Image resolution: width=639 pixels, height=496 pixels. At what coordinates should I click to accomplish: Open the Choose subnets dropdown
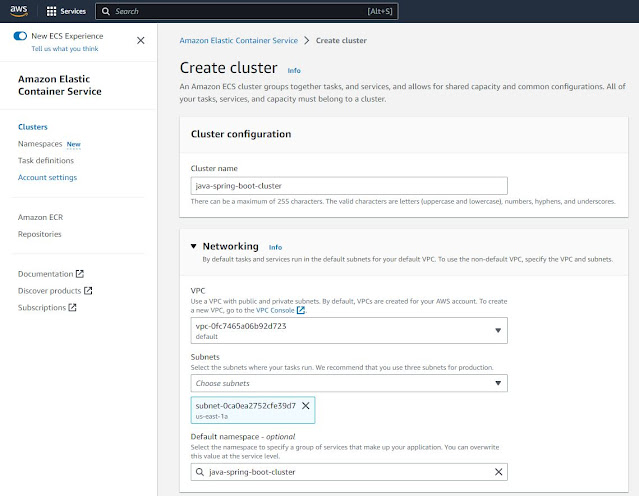pyautogui.click(x=349, y=383)
